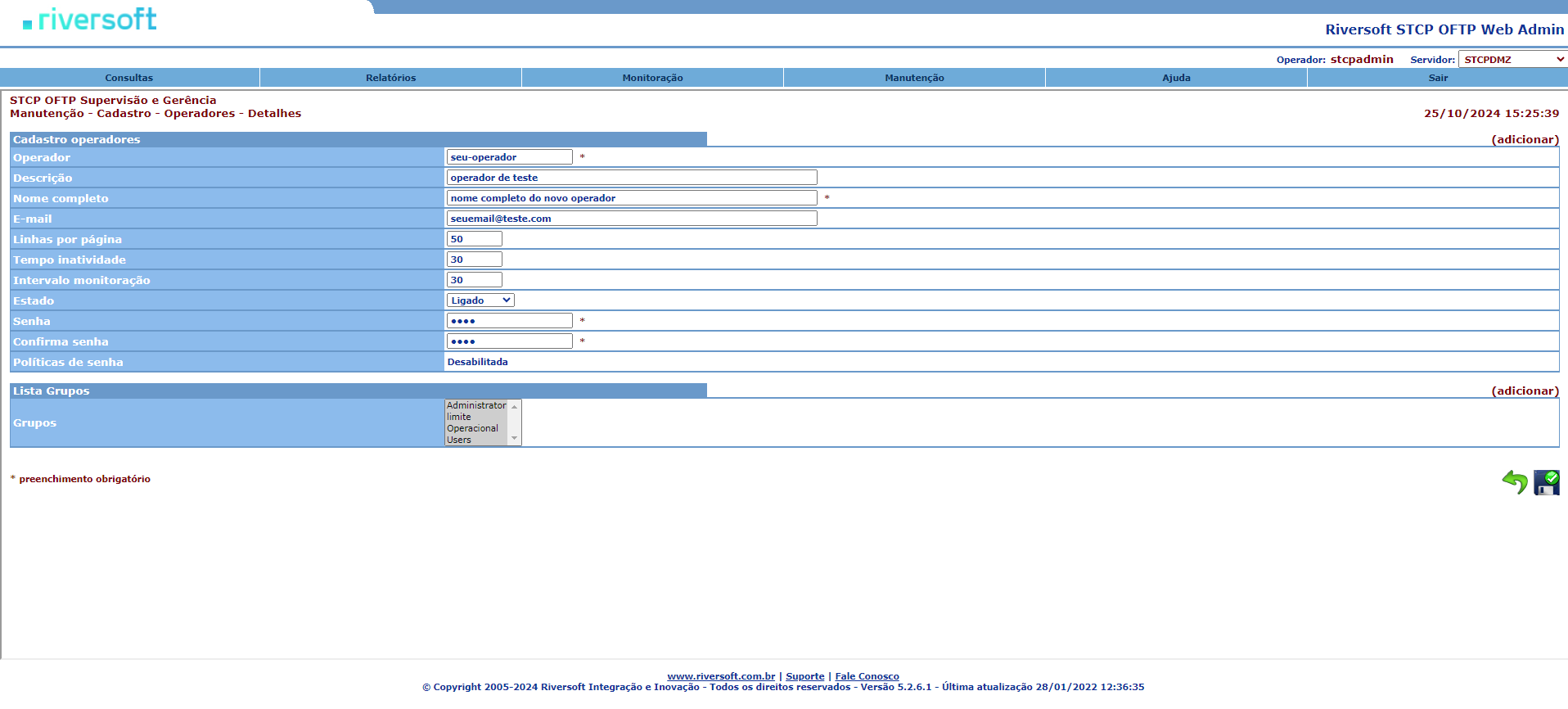
Task: Click the Confirma senha password field
Action: click(510, 341)
